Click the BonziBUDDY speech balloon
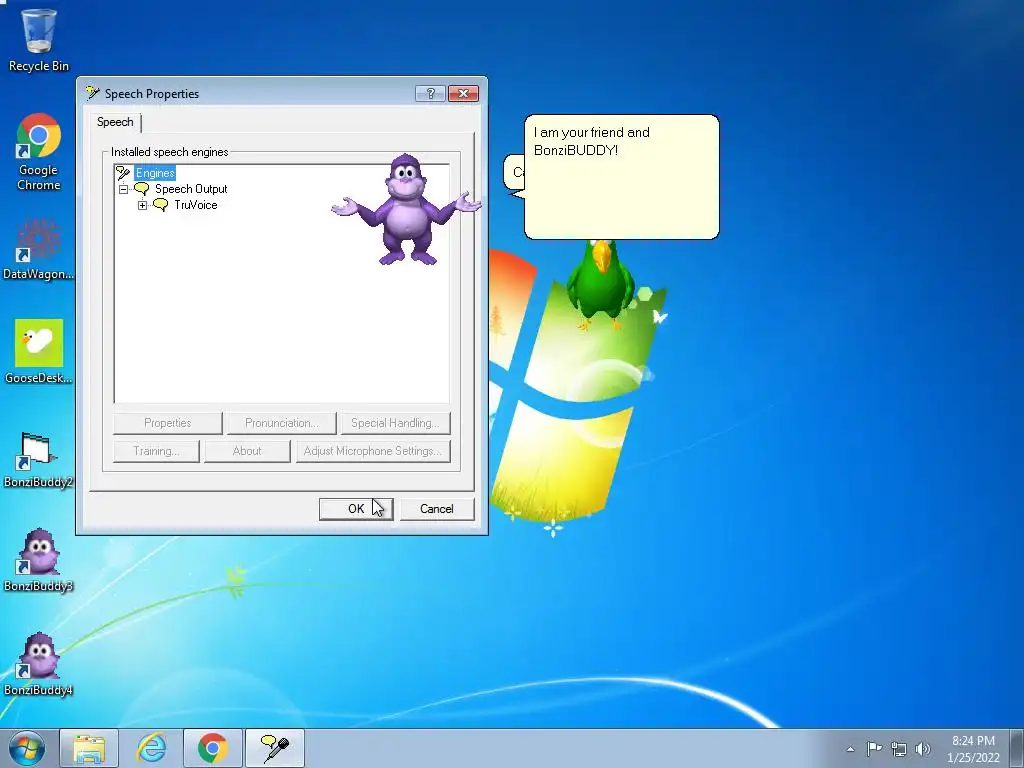The height and width of the screenshot is (768, 1024). click(x=622, y=177)
